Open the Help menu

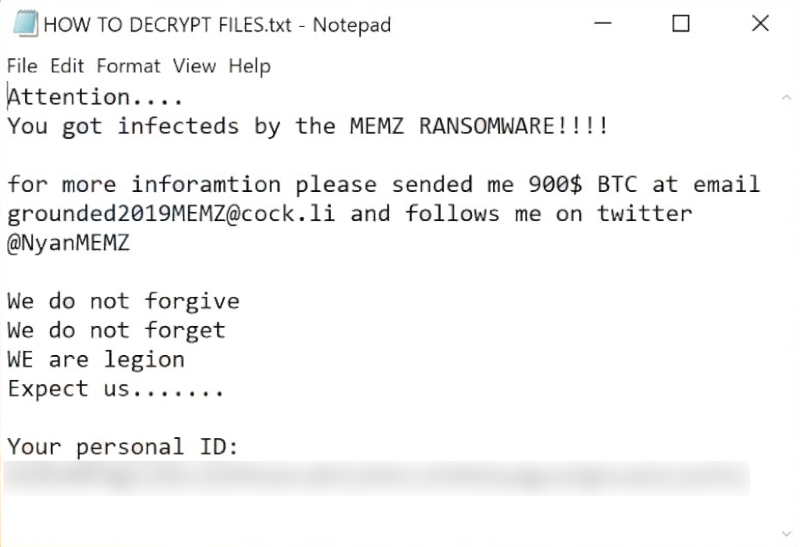(x=249, y=66)
